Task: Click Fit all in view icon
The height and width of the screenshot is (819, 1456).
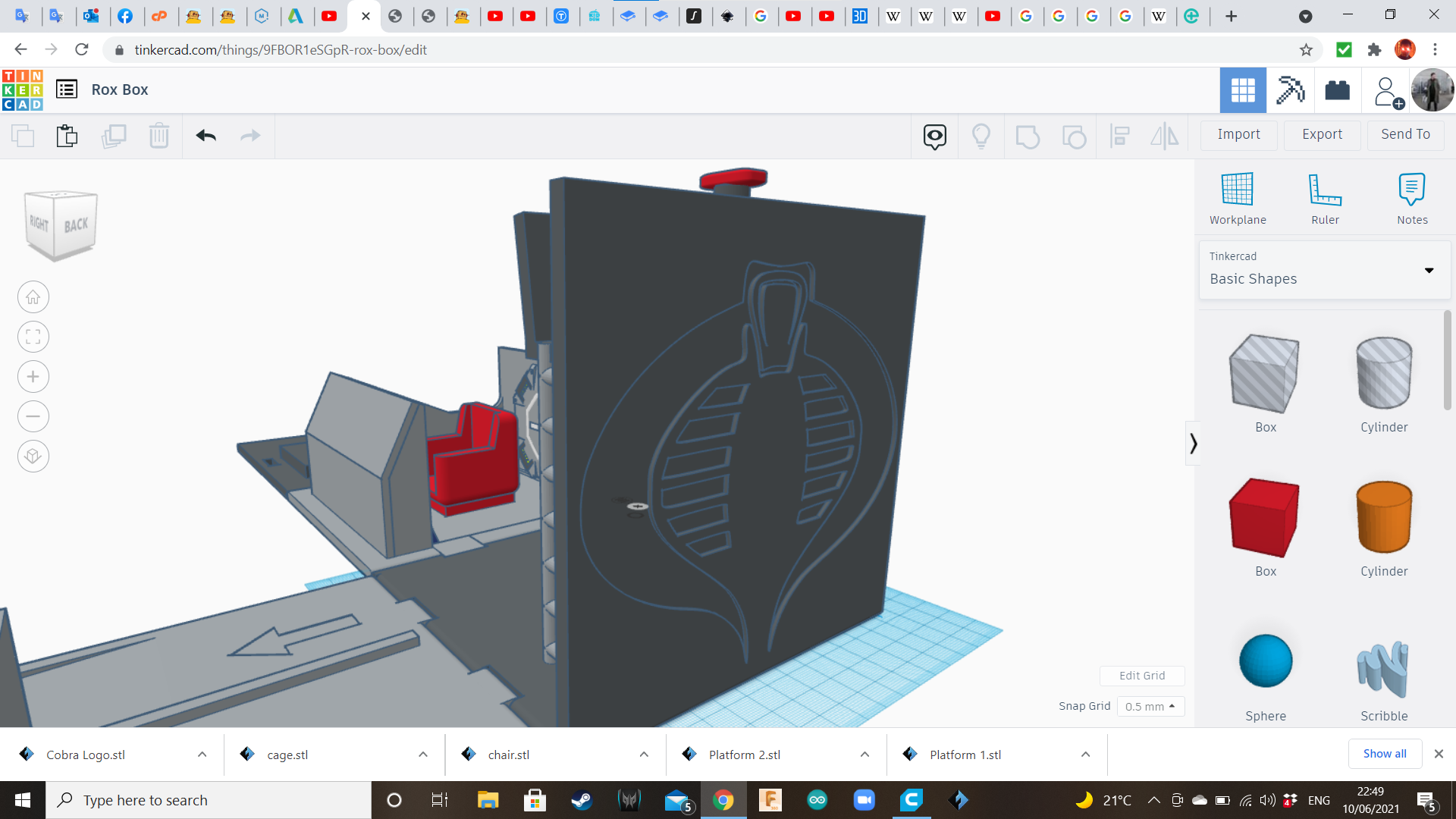Action: [x=33, y=337]
